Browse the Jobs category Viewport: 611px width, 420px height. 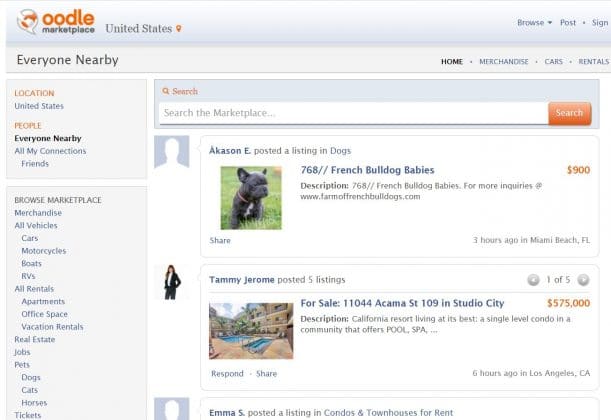click(22, 352)
